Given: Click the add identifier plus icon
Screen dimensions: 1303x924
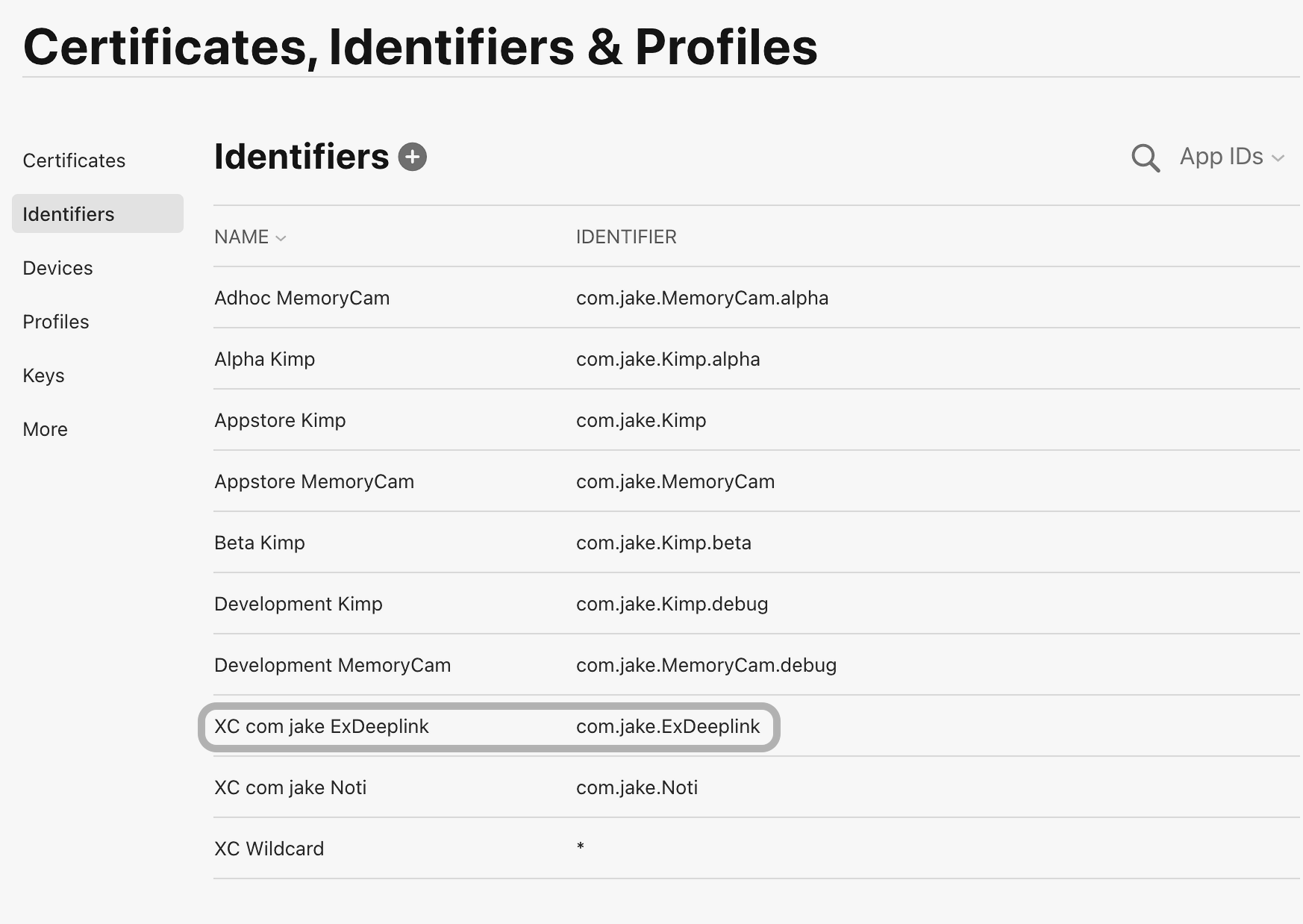Looking at the screenshot, I should pyautogui.click(x=412, y=157).
